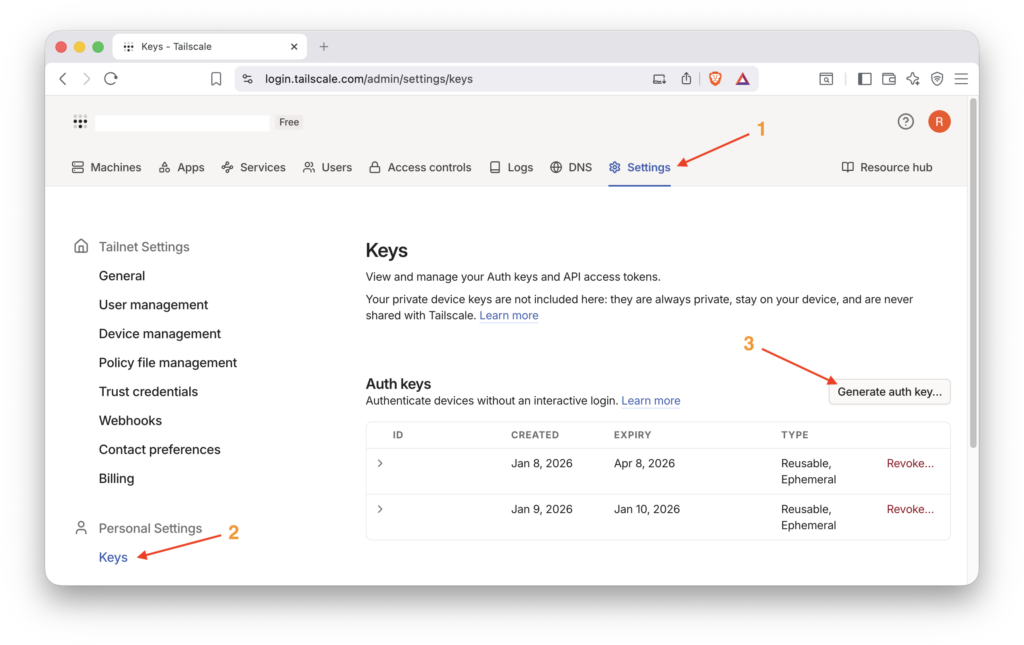The image size is (1024, 645).
Task: Revoke the auth key expiring Apr 8, 2026
Action: 910,463
